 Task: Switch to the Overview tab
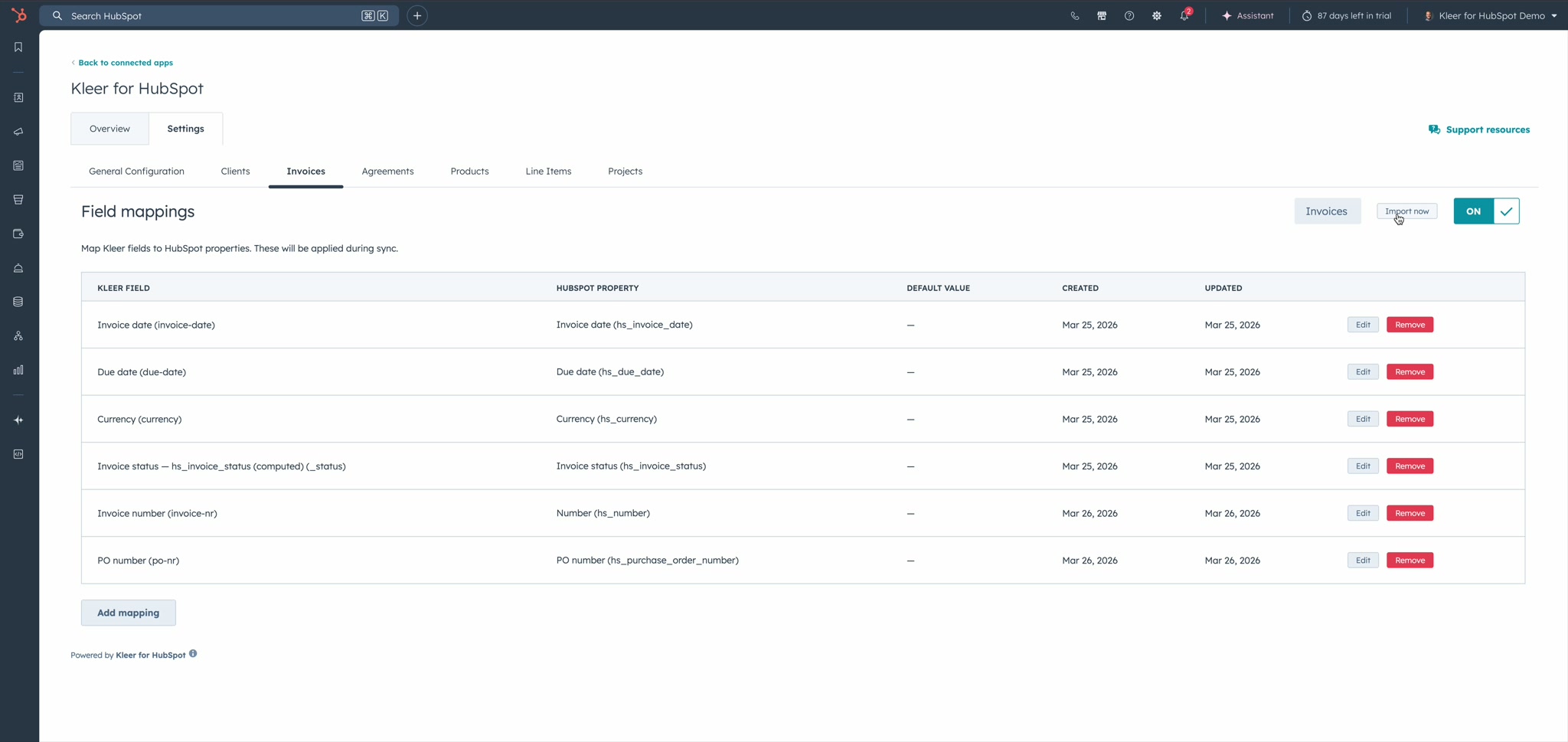click(x=109, y=129)
